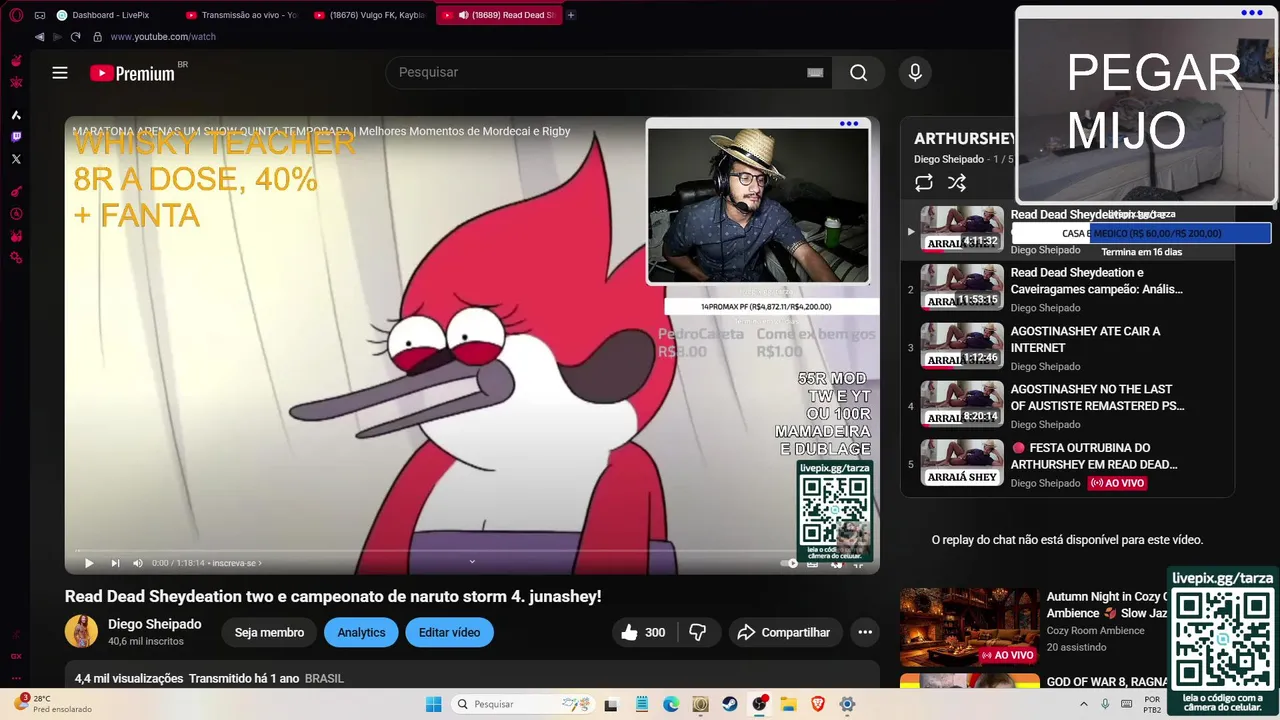Go back with browser back arrow

39,37
